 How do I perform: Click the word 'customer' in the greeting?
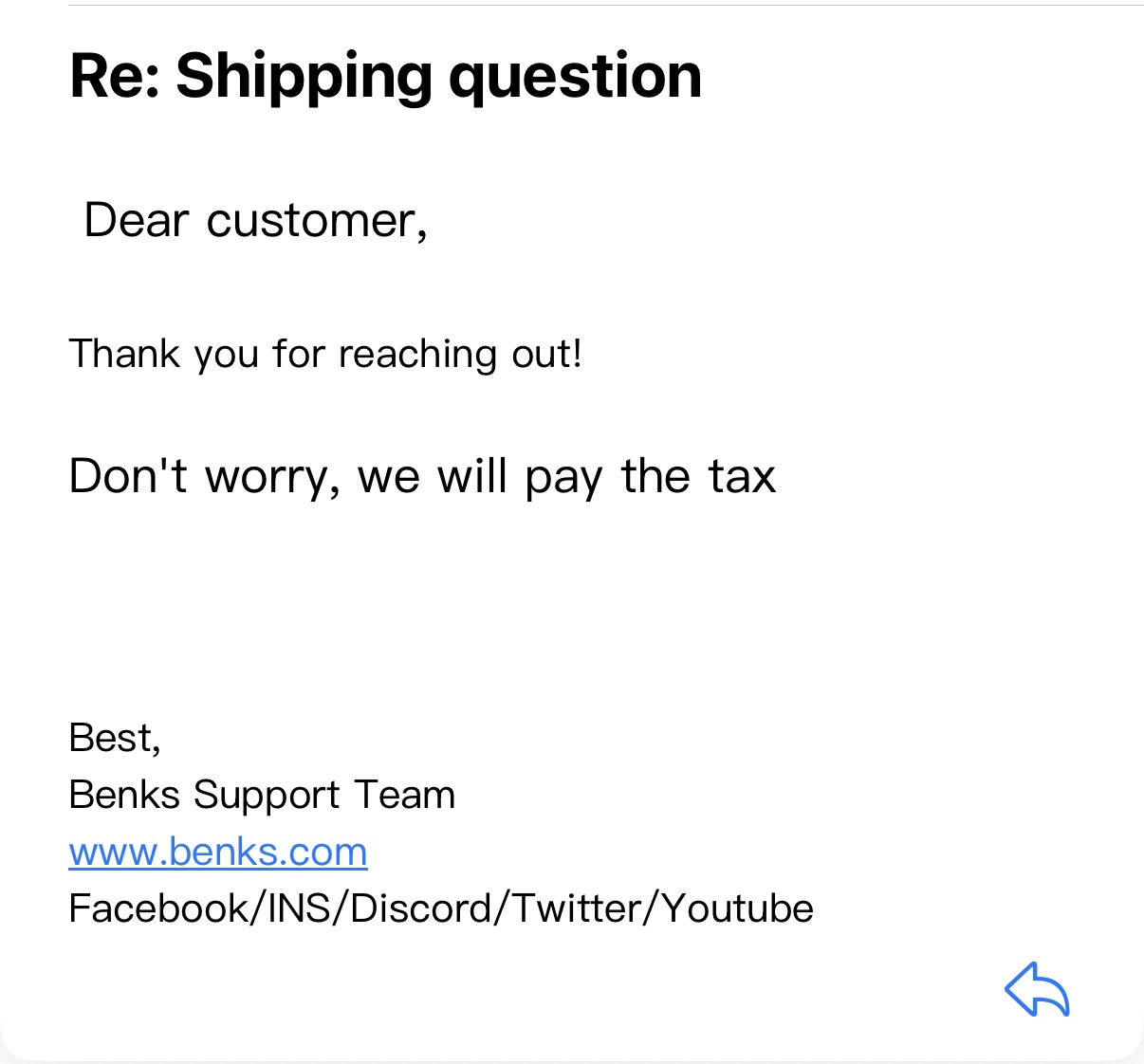[311, 222]
